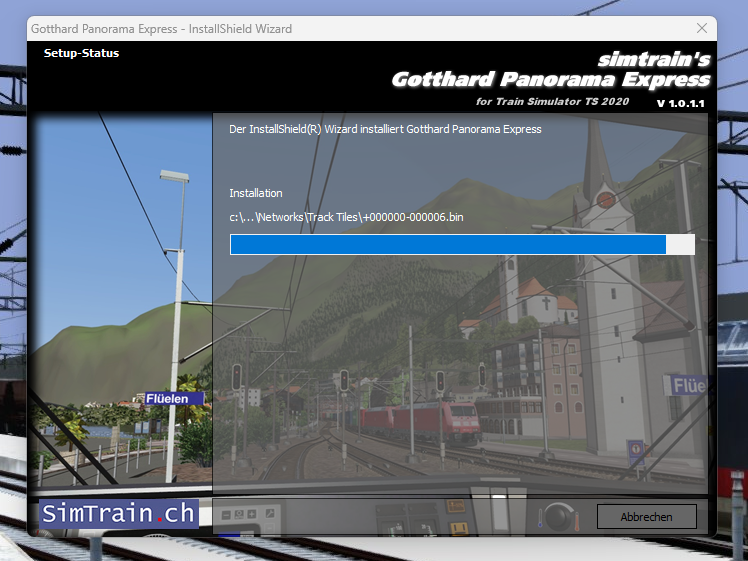This screenshot has height=561, width=748.
Task: Click the round temperature knob
Action: pyautogui.click(x=558, y=517)
